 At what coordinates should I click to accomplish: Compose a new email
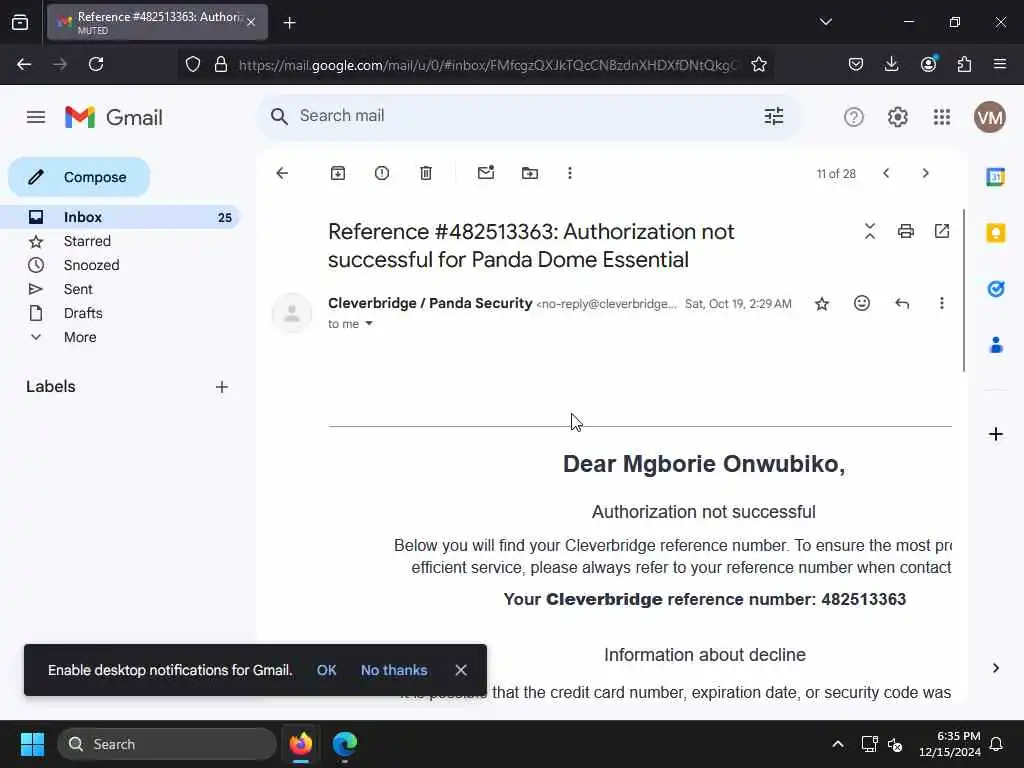click(x=79, y=177)
